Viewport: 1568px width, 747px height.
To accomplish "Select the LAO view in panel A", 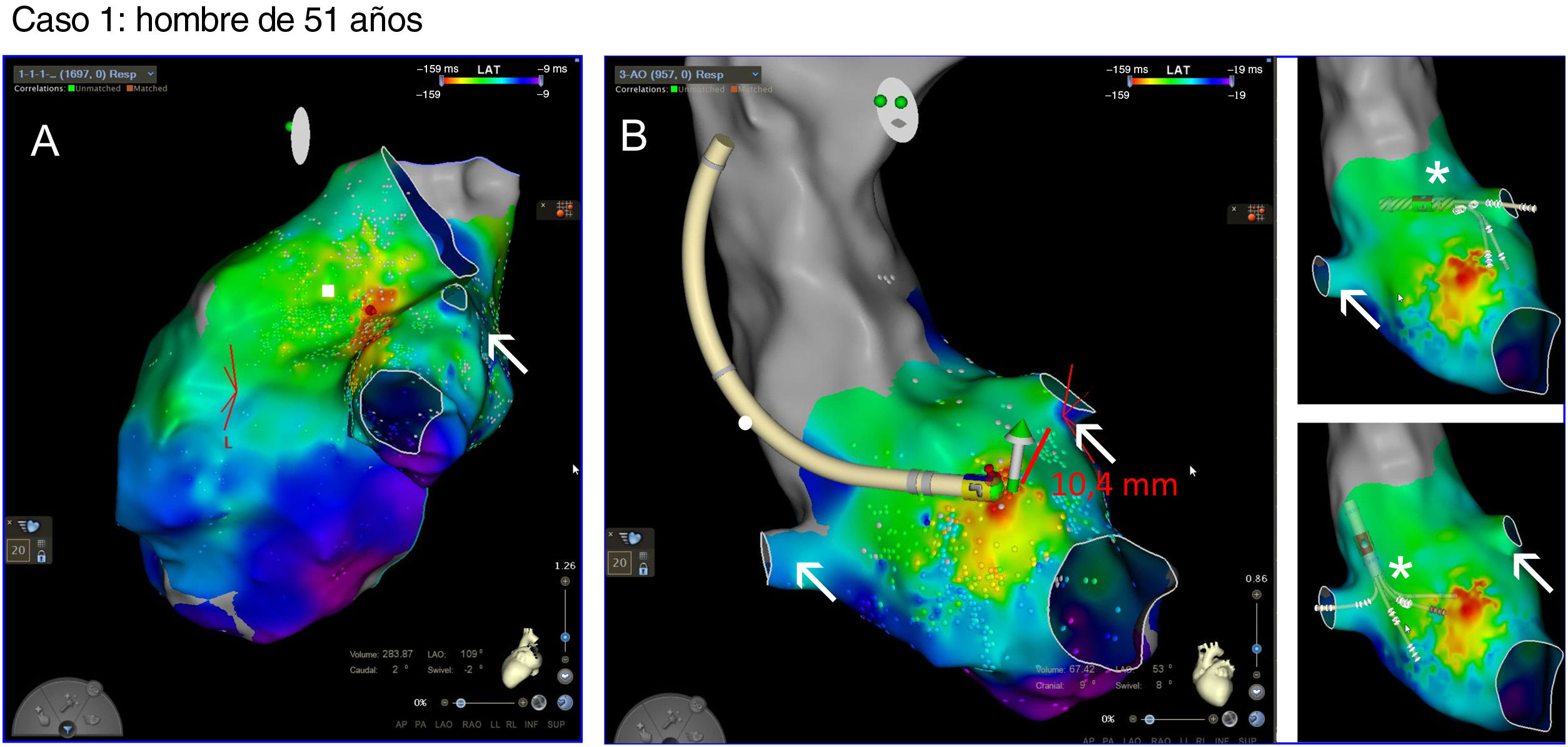I will pyautogui.click(x=444, y=724).
